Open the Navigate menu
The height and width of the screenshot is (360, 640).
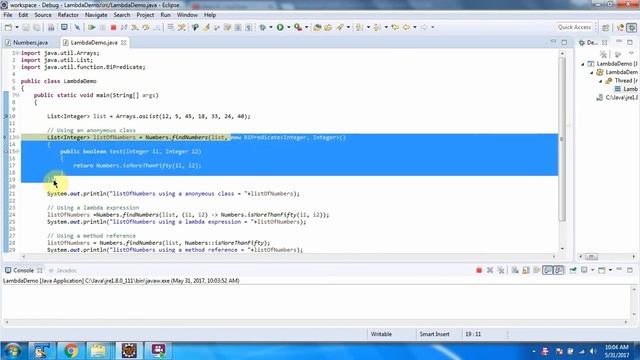[x=96, y=15]
